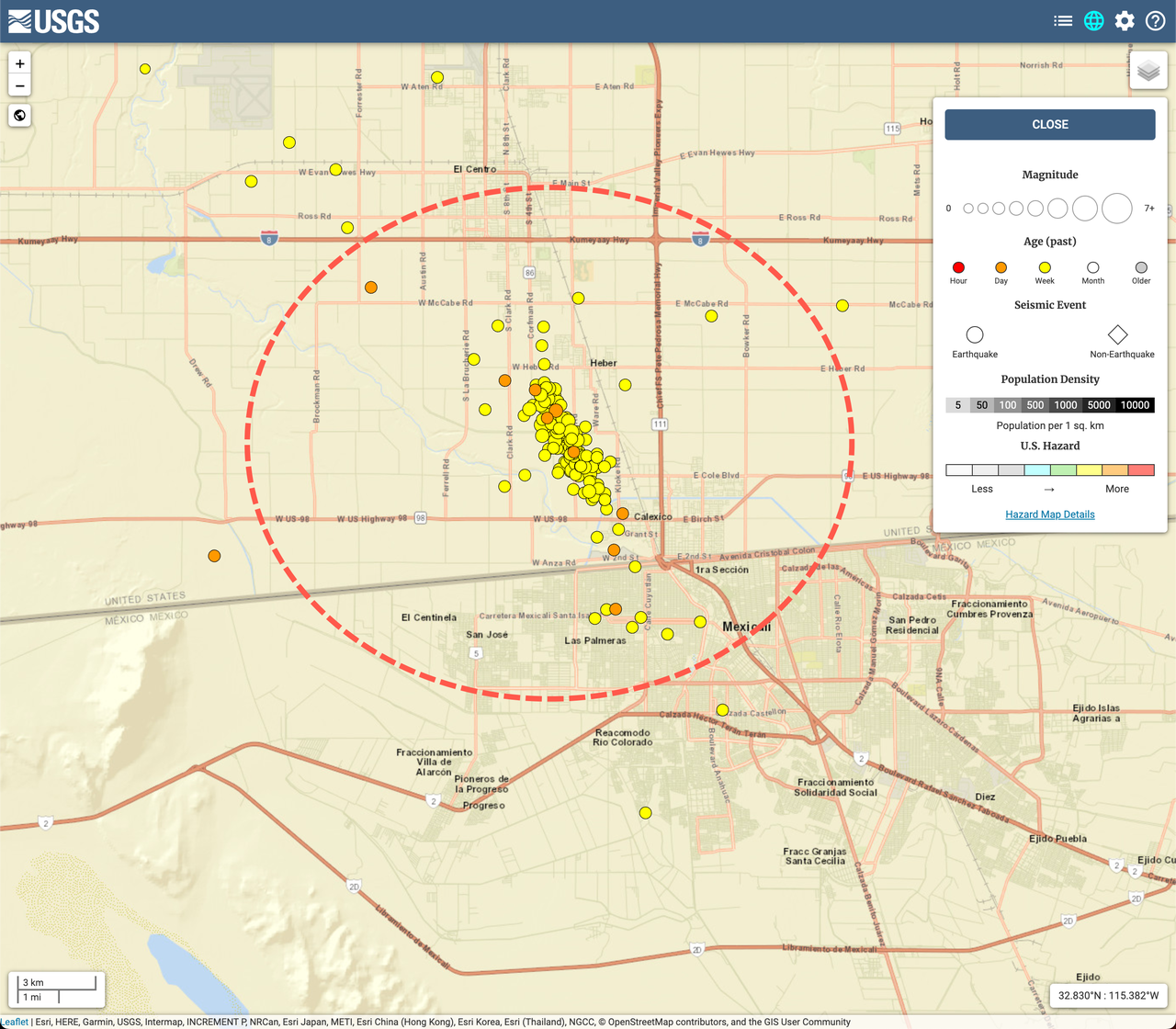
Task: Click the earthquake marker on W Aten Rd
Action: 437,77
